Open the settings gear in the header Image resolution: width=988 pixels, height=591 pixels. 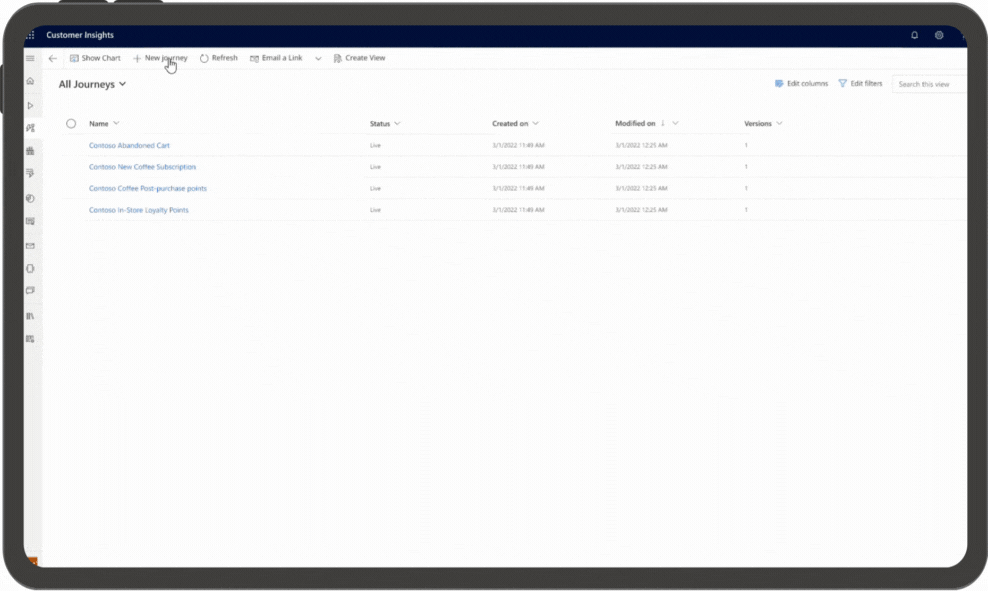[939, 35]
